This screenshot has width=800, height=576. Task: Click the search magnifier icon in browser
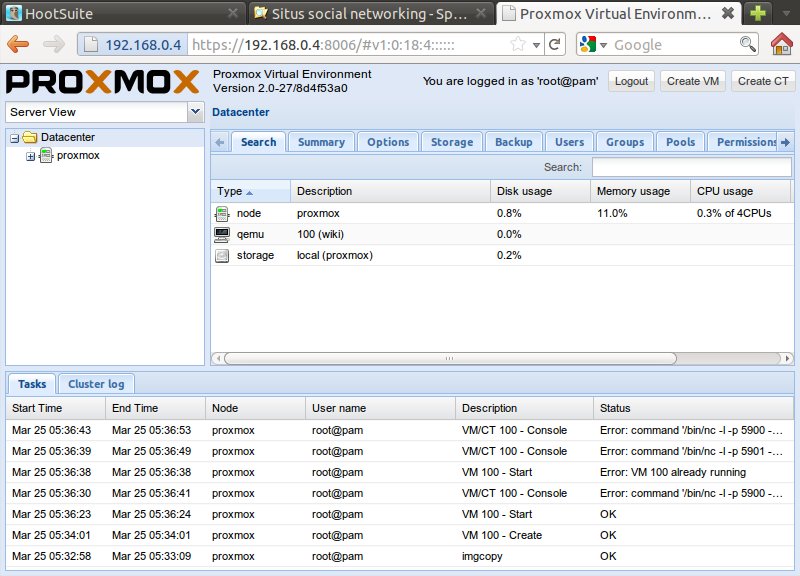(747, 44)
